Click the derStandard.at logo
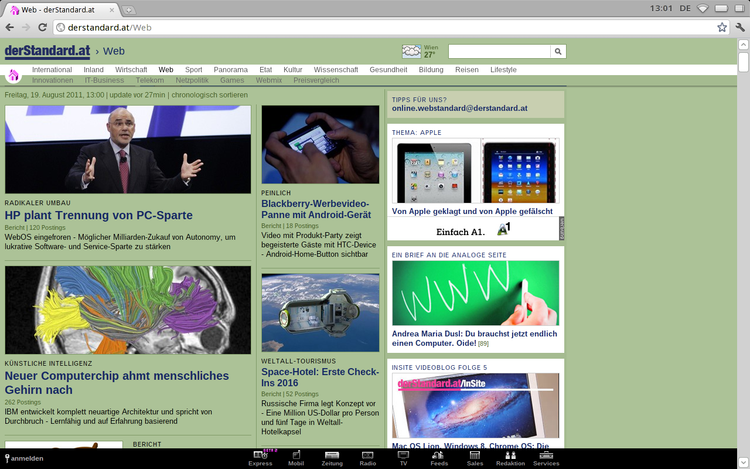Screen dimensions: 750x469 click(x=45, y=50)
